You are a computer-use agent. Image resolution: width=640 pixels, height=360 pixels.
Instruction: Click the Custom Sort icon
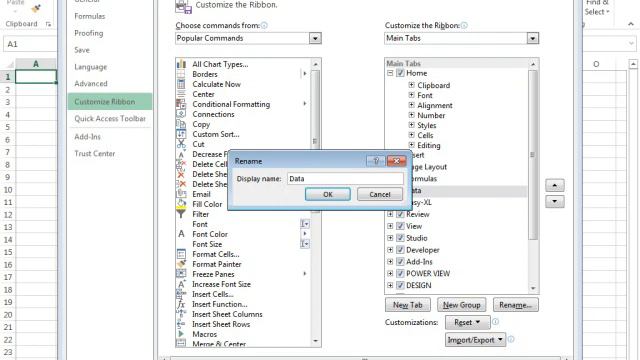(x=181, y=134)
